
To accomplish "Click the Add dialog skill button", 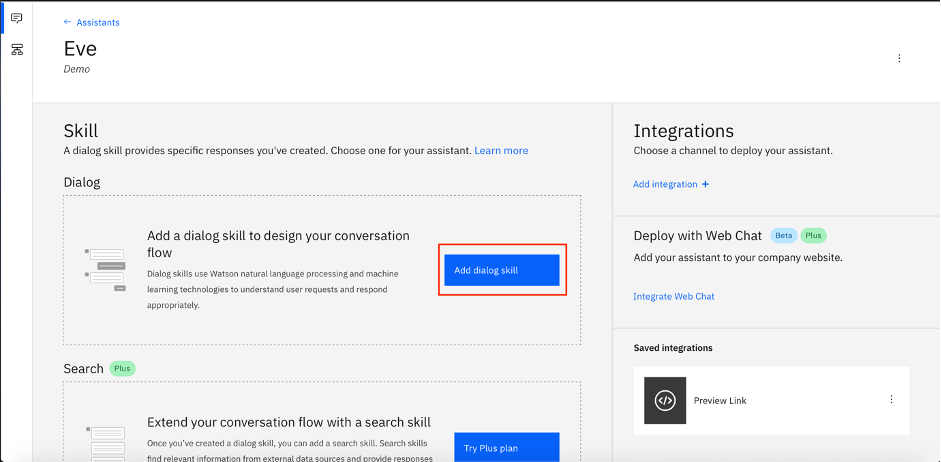I will pos(501,270).
